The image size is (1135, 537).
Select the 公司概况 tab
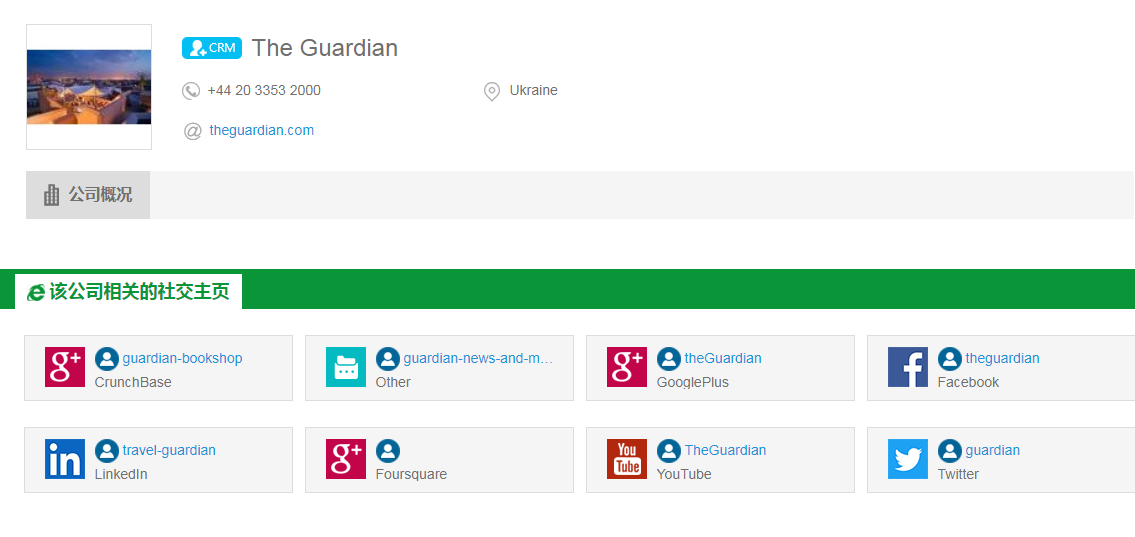(88, 195)
